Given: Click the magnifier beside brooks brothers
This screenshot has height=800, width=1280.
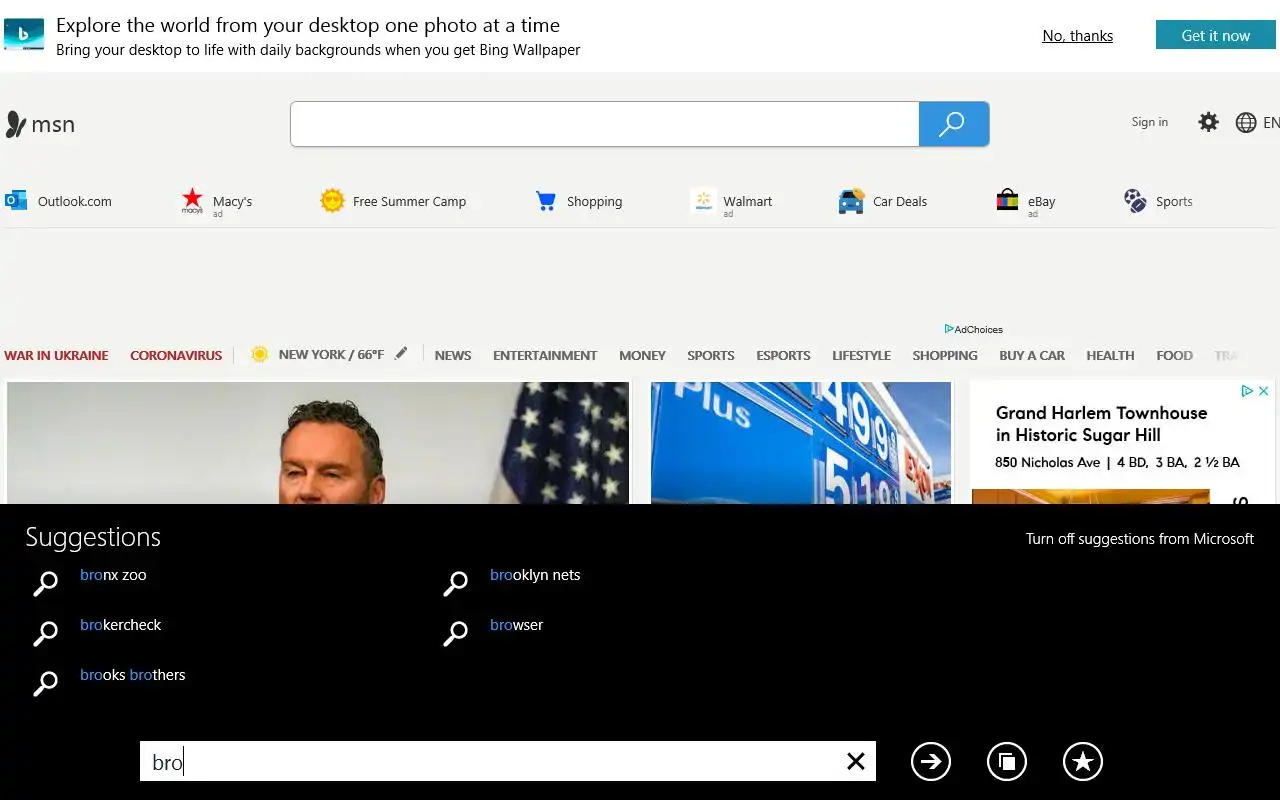Looking at the screenshot, I should [x=45, y=684].
